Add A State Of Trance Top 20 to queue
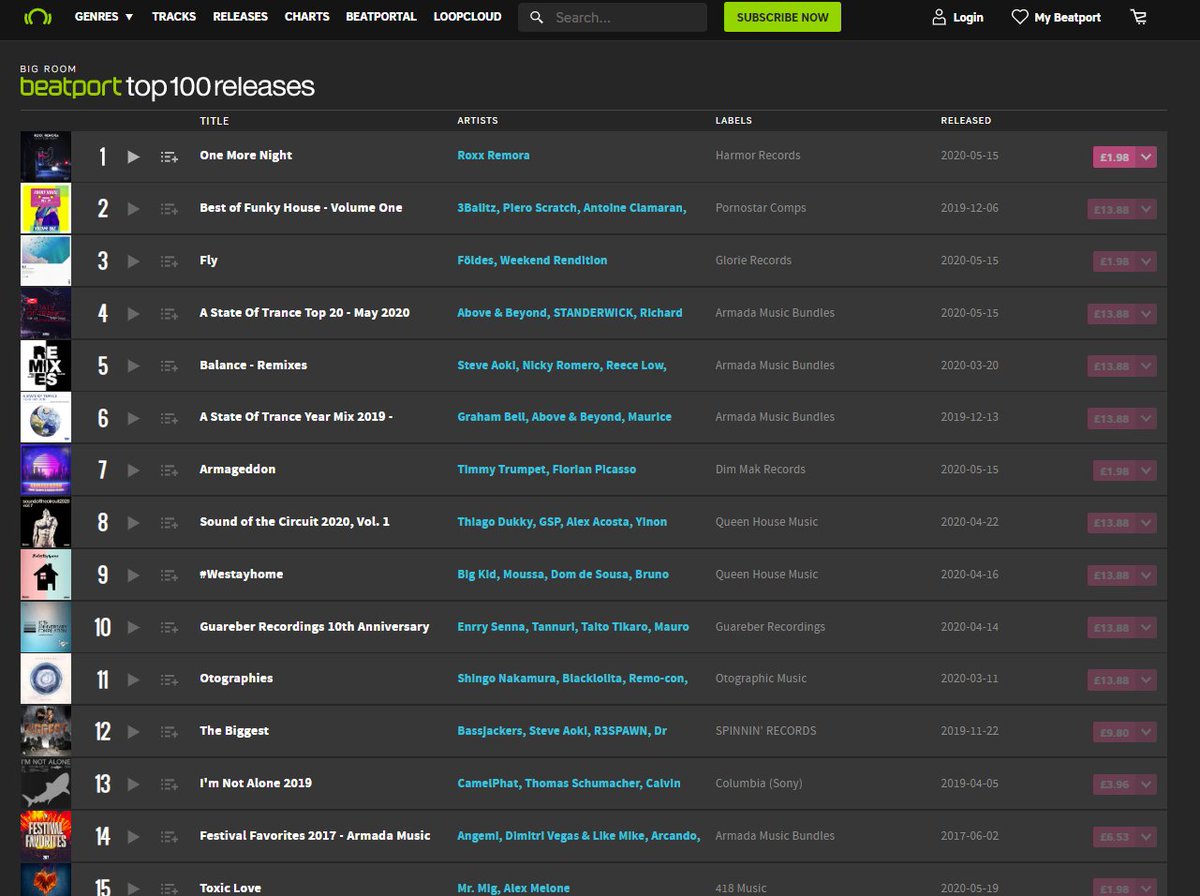Viewport: 1200px width, 896px height. [169, 314]
